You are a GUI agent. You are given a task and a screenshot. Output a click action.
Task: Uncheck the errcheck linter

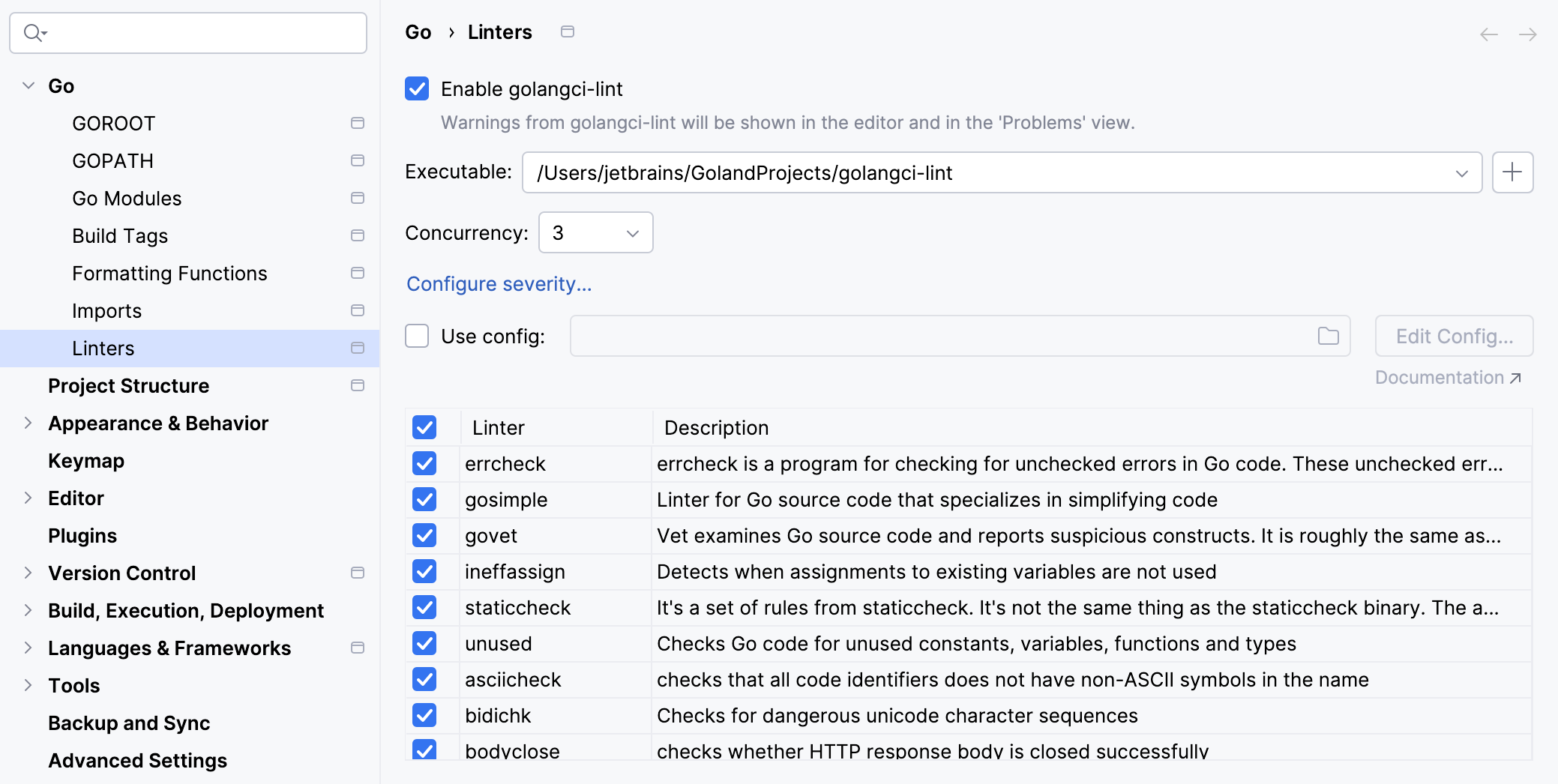[x=424, y=463]
